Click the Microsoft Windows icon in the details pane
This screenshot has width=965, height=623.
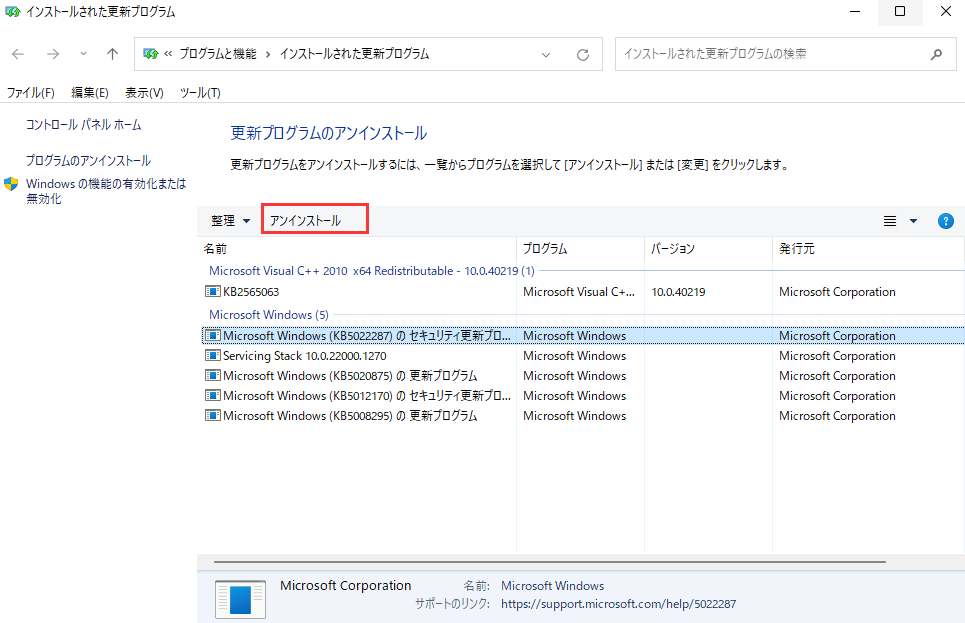(239, 599)
